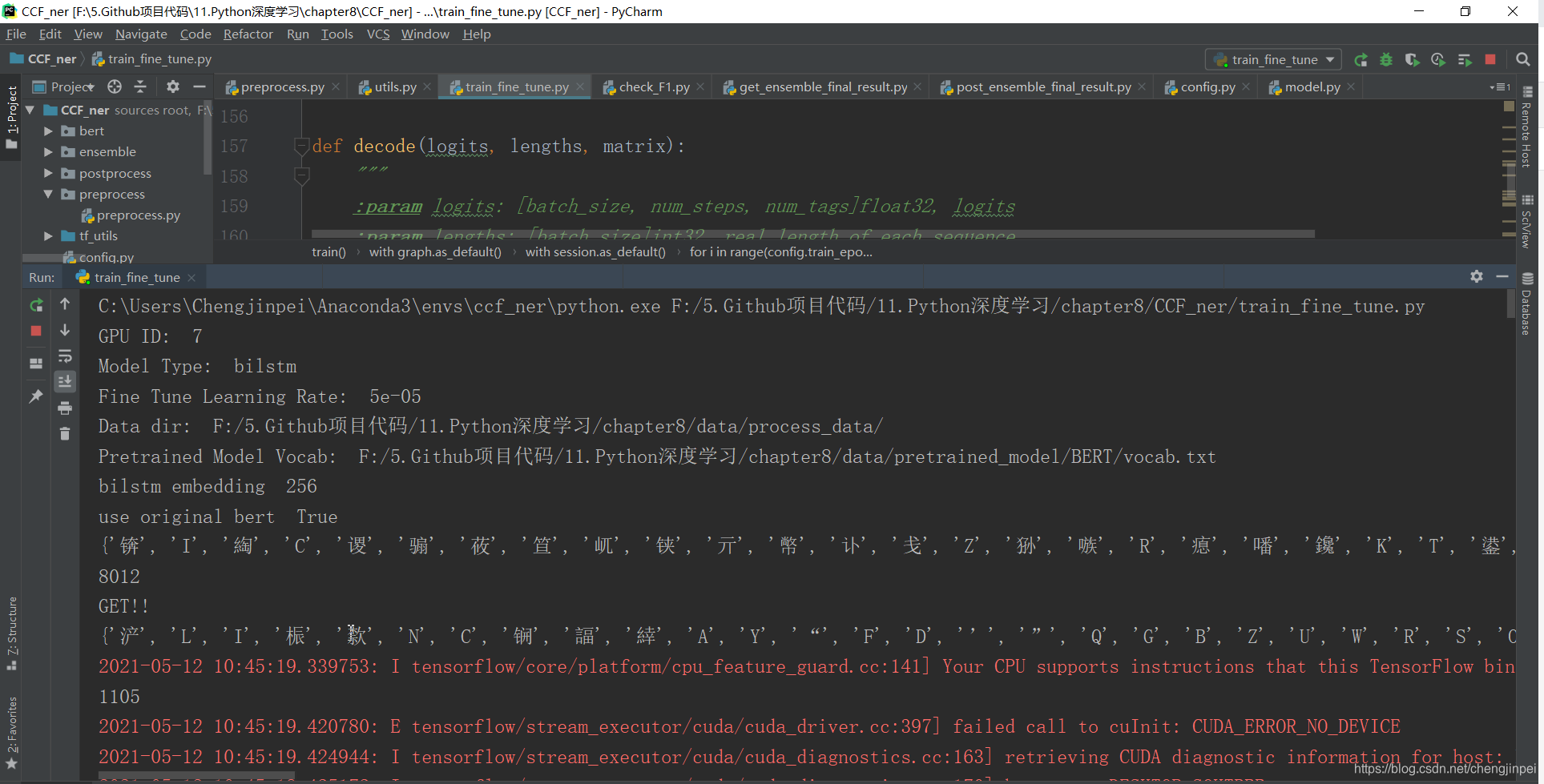Toggle the 2: Favorites tool window
Viewport: 1544px width, 784px height.
coord(11,734)
